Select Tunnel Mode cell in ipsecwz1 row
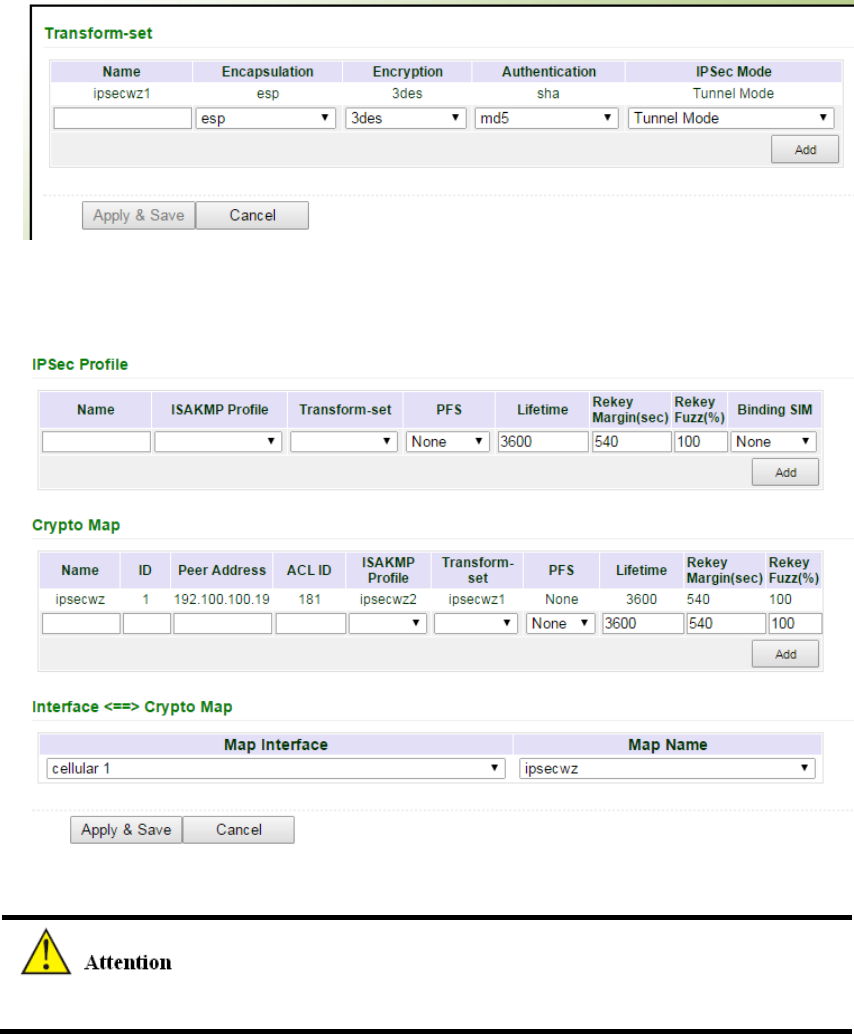 click(x=733, y=94)
